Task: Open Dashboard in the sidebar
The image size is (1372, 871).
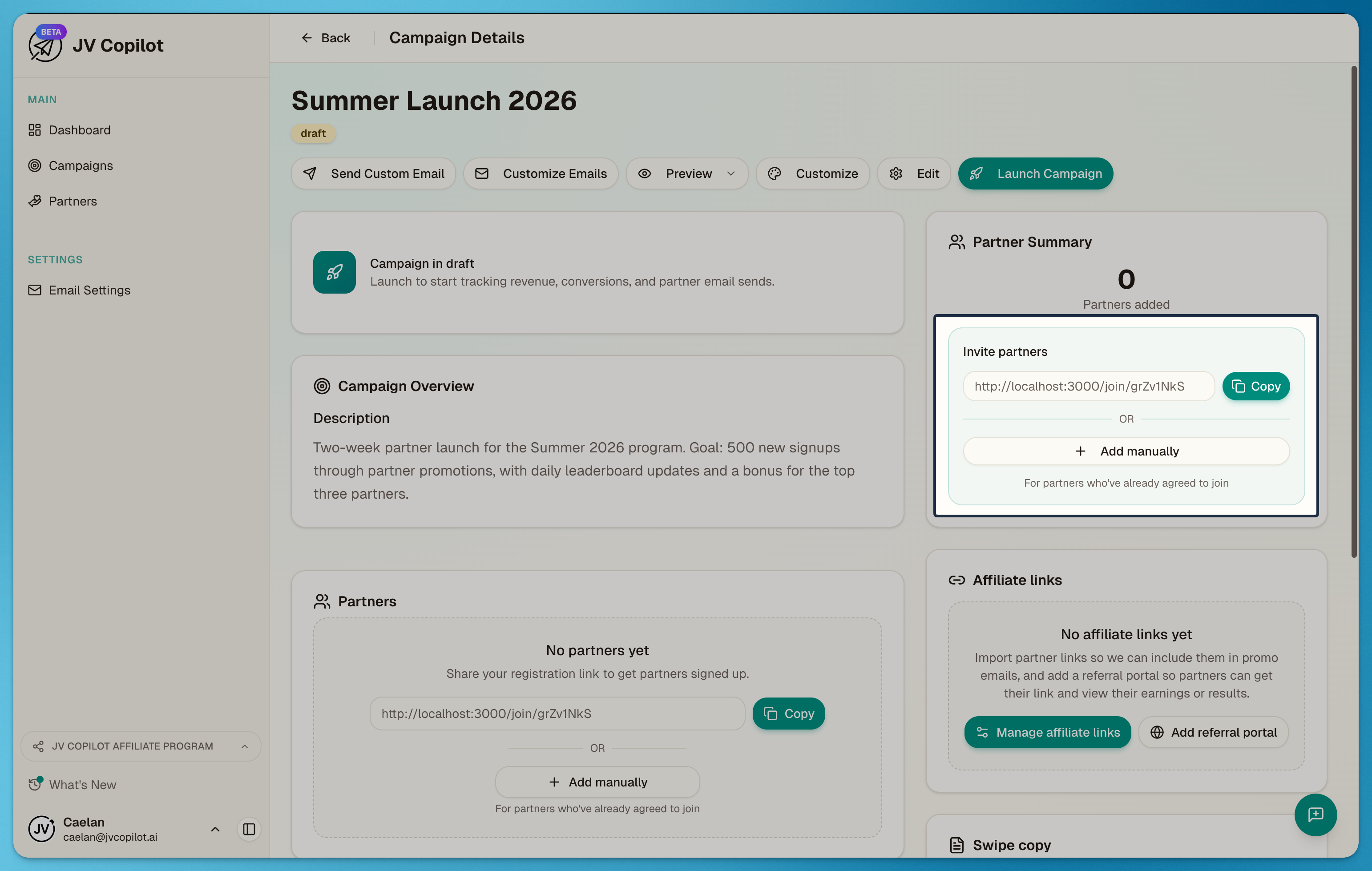Action: [69, 130]
